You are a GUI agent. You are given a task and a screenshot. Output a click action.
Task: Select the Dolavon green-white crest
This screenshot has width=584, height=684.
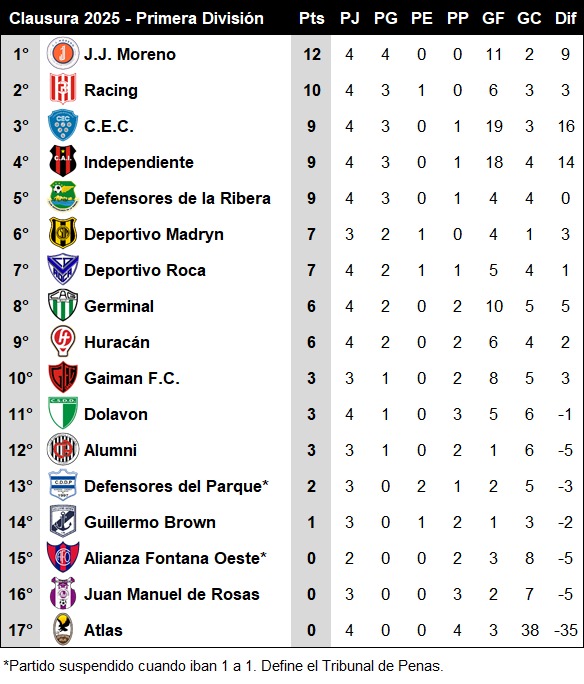tap(63, 413)
